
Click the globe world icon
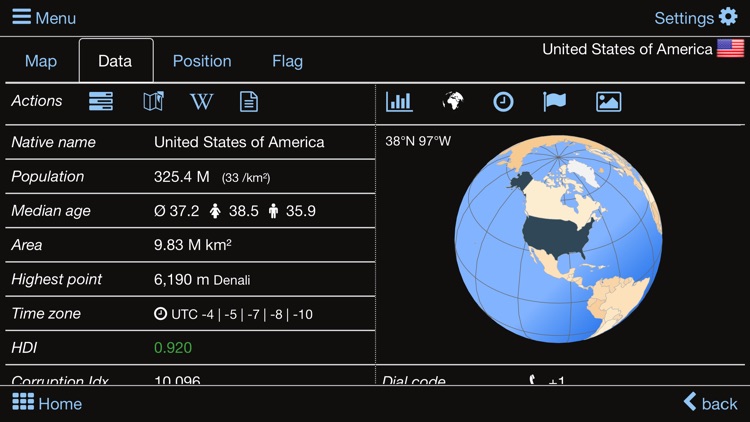click(x=452, y=101)
